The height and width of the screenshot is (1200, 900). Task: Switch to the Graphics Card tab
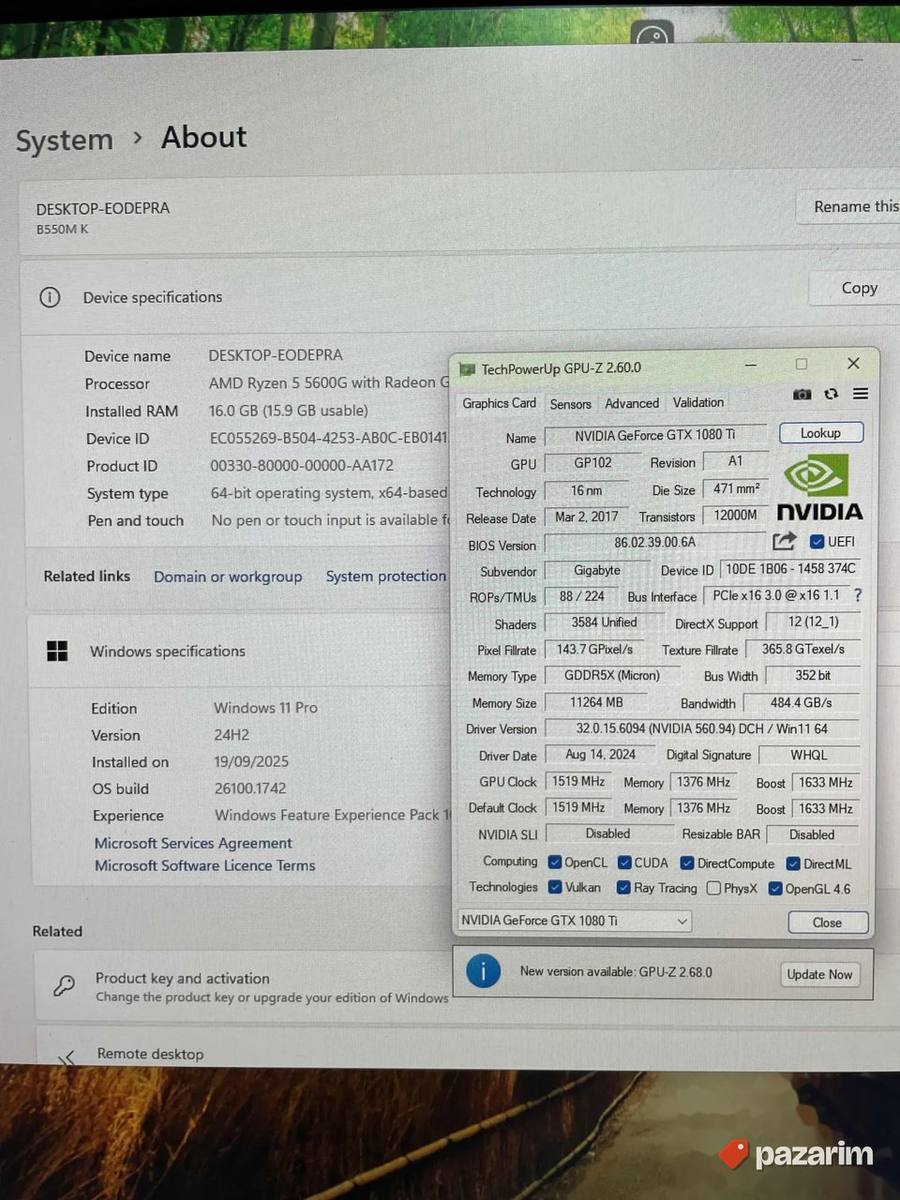[x=499, y=403]
